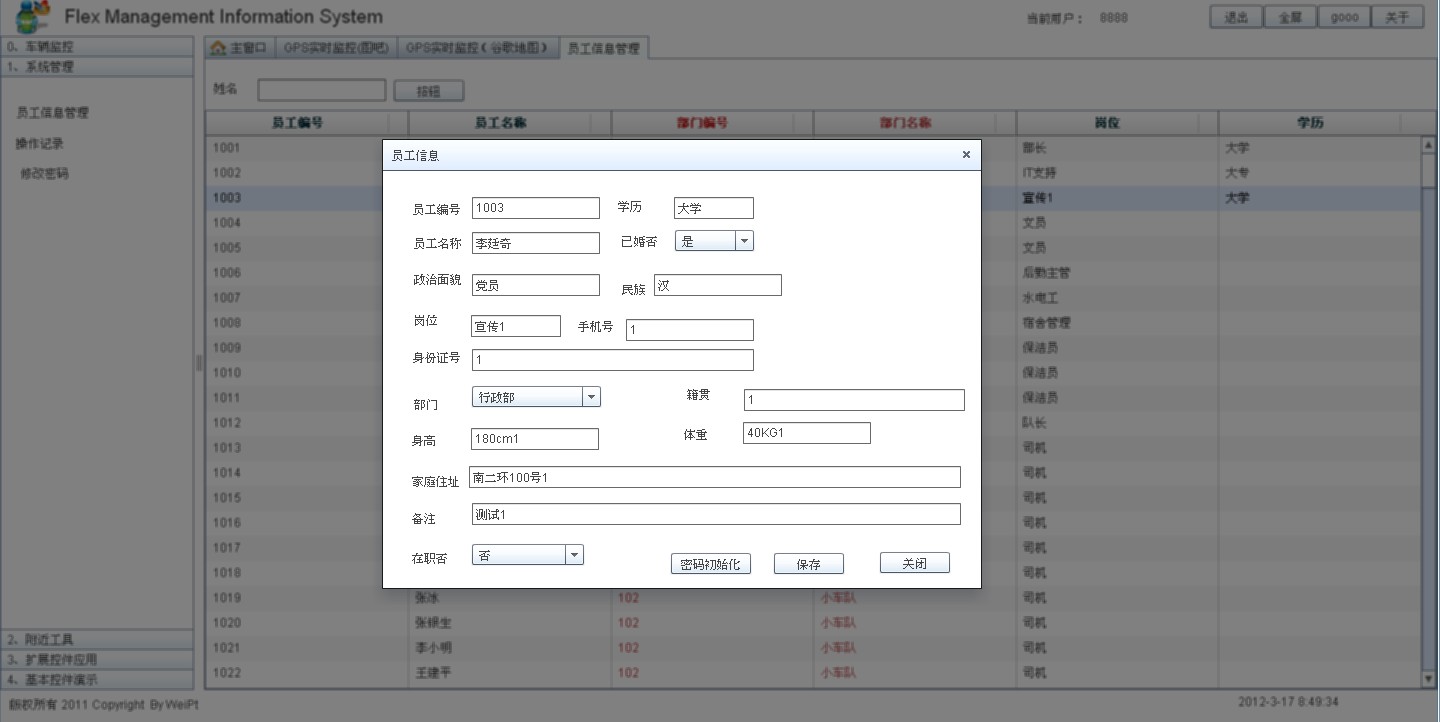Click the 关闭 button in the dialog
Screen dimensions: 1440x722
(915, 563)
